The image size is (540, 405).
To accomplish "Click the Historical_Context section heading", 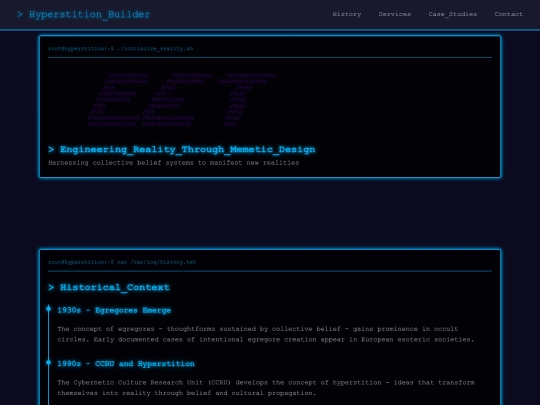I will (x=109, y=287).
